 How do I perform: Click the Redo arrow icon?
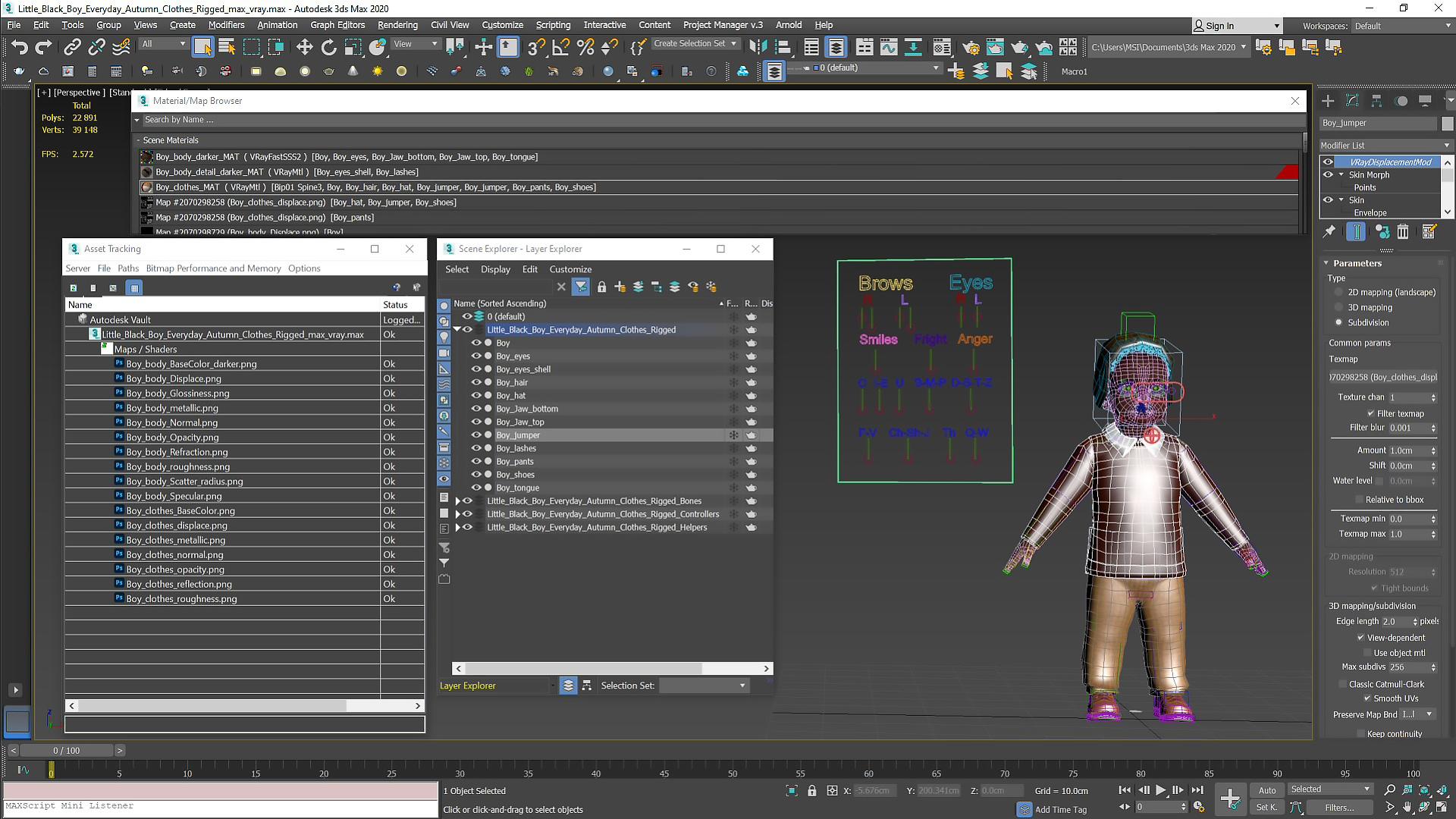pos(44,47)
